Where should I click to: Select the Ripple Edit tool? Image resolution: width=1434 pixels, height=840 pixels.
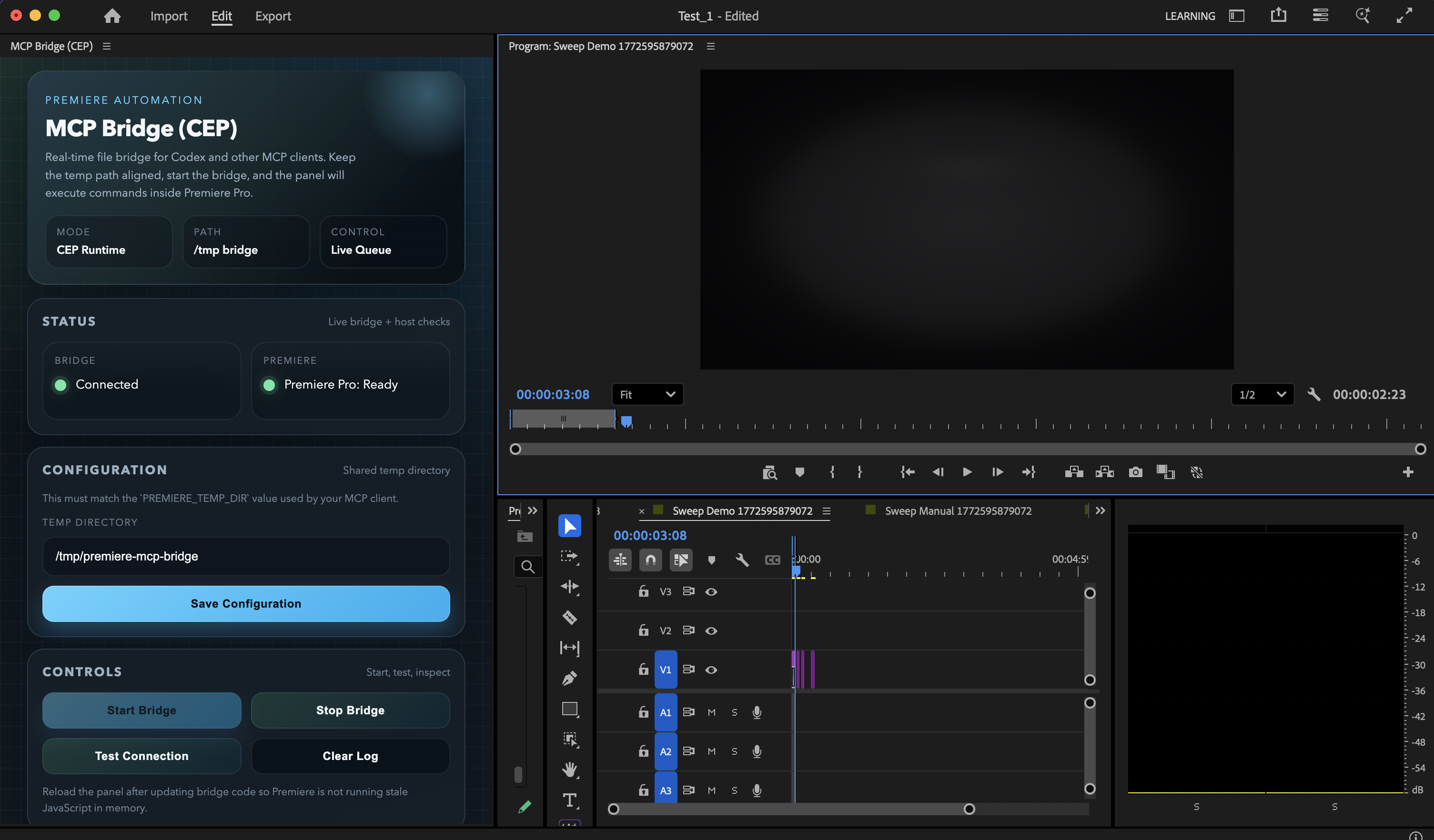569,586
